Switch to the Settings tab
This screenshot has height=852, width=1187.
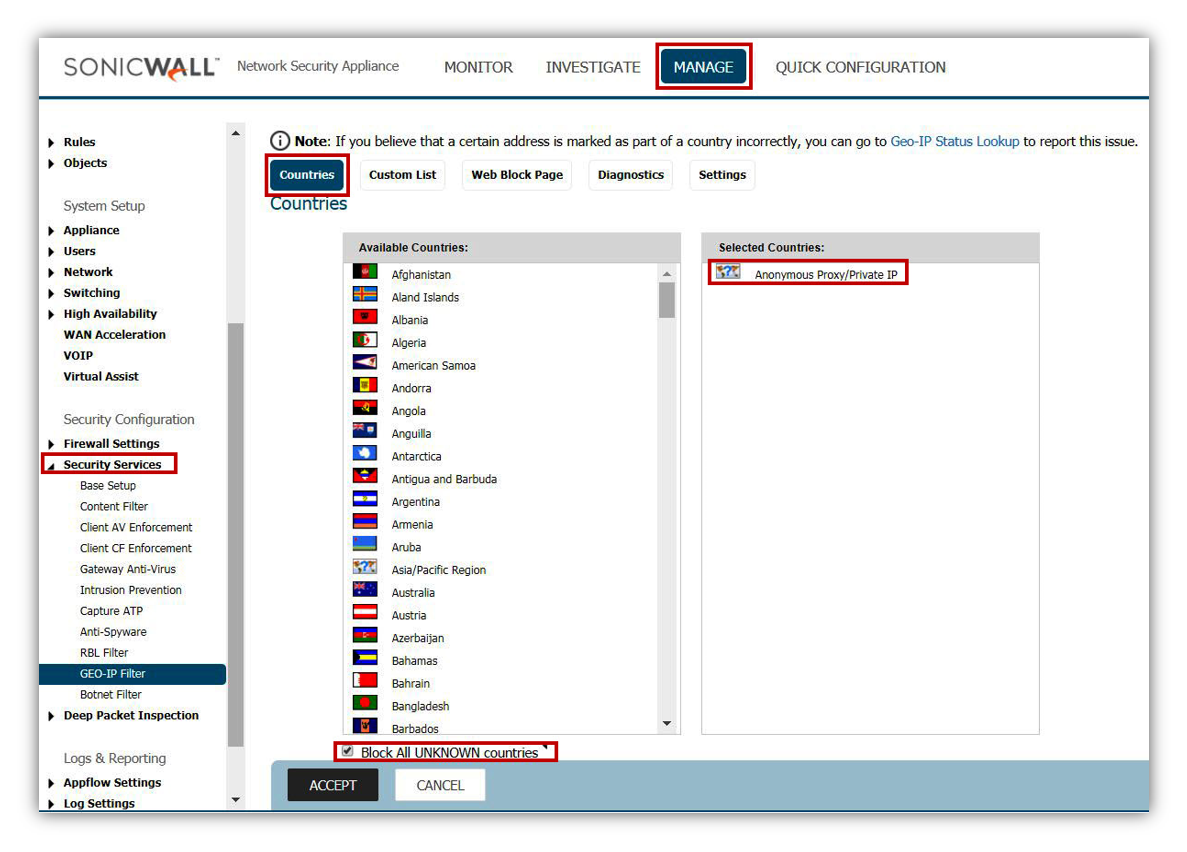(722, 175)
